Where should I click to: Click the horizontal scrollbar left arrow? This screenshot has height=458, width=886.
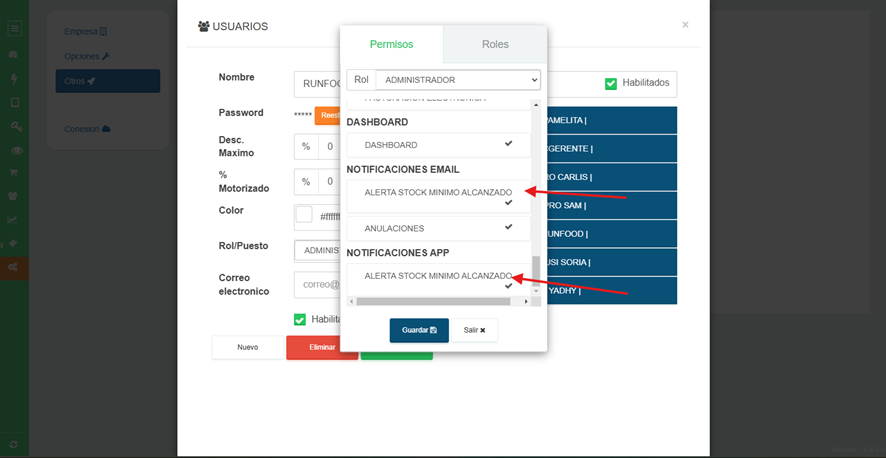tap(351, 302)
